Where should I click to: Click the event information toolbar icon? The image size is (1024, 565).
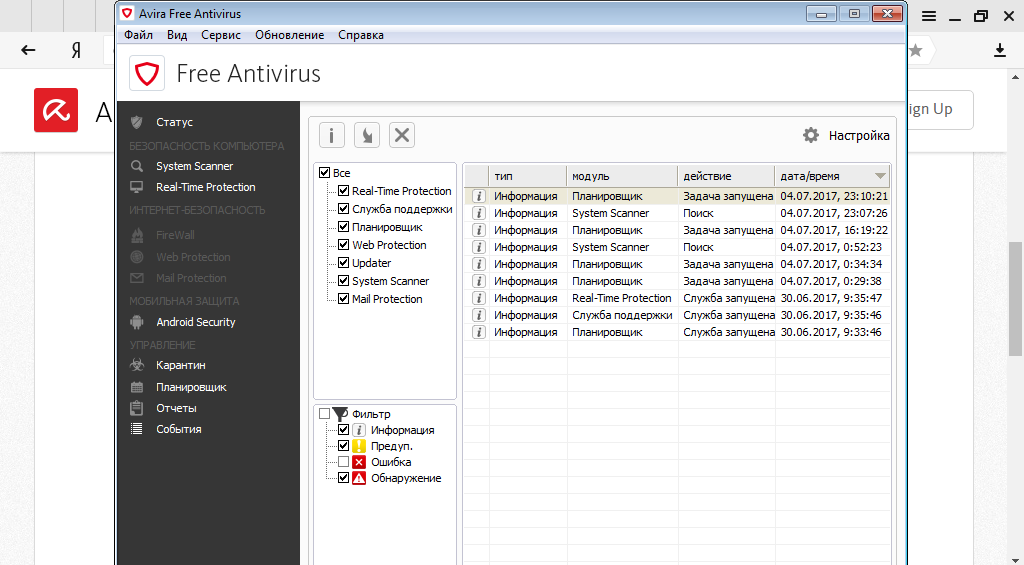[332, 135]
